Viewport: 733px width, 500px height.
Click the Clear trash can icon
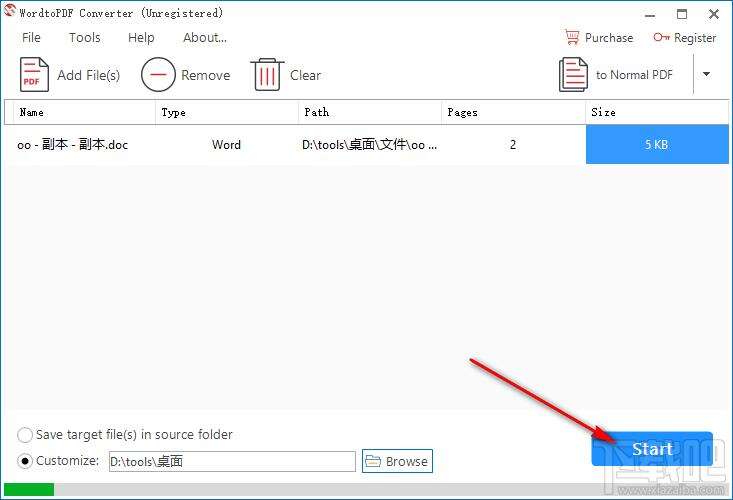267,74
